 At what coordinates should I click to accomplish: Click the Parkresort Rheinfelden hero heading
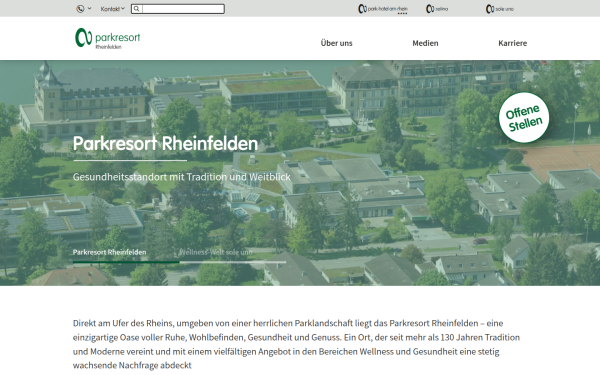165,143
